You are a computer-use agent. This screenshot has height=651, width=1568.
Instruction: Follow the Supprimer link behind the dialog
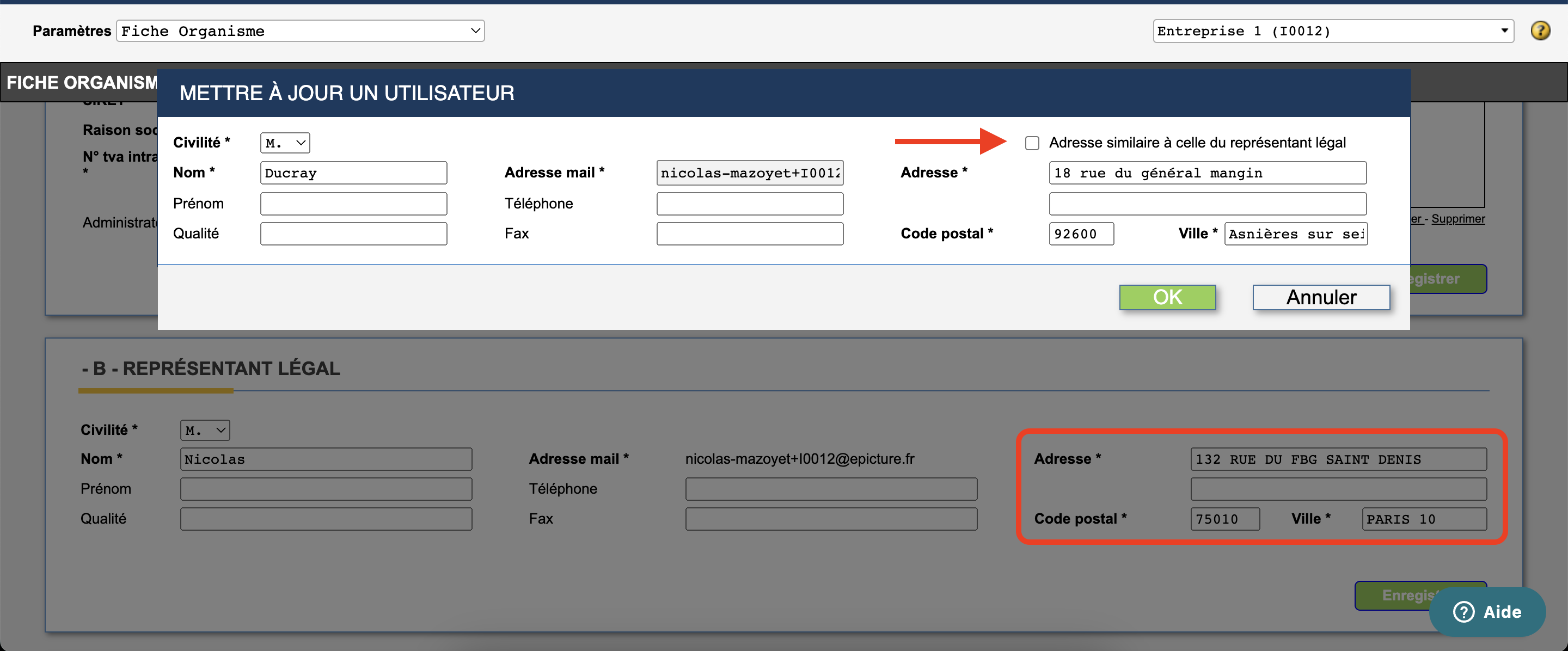[x=1458, y=218]
